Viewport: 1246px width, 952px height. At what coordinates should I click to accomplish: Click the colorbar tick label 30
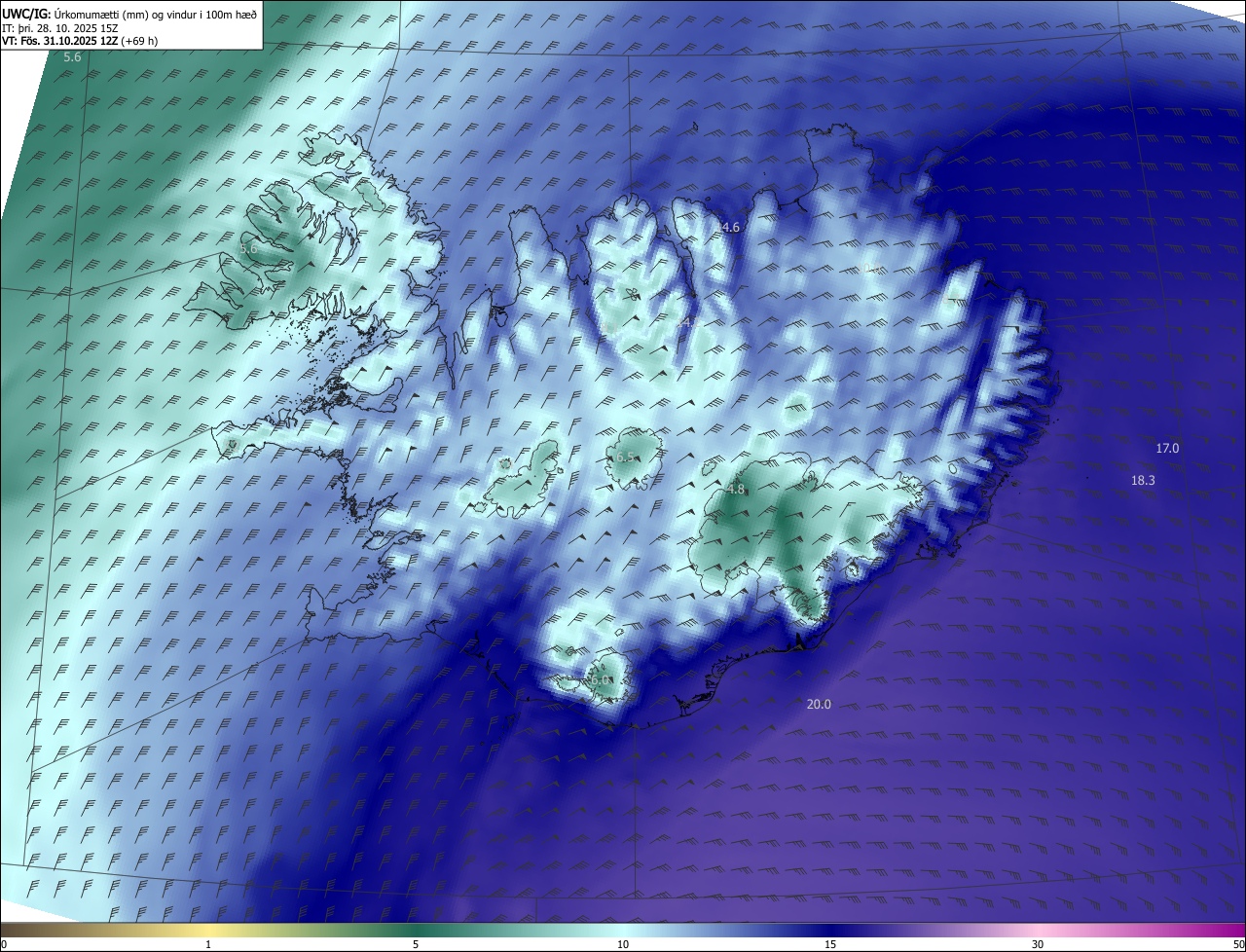(1038, 944)
